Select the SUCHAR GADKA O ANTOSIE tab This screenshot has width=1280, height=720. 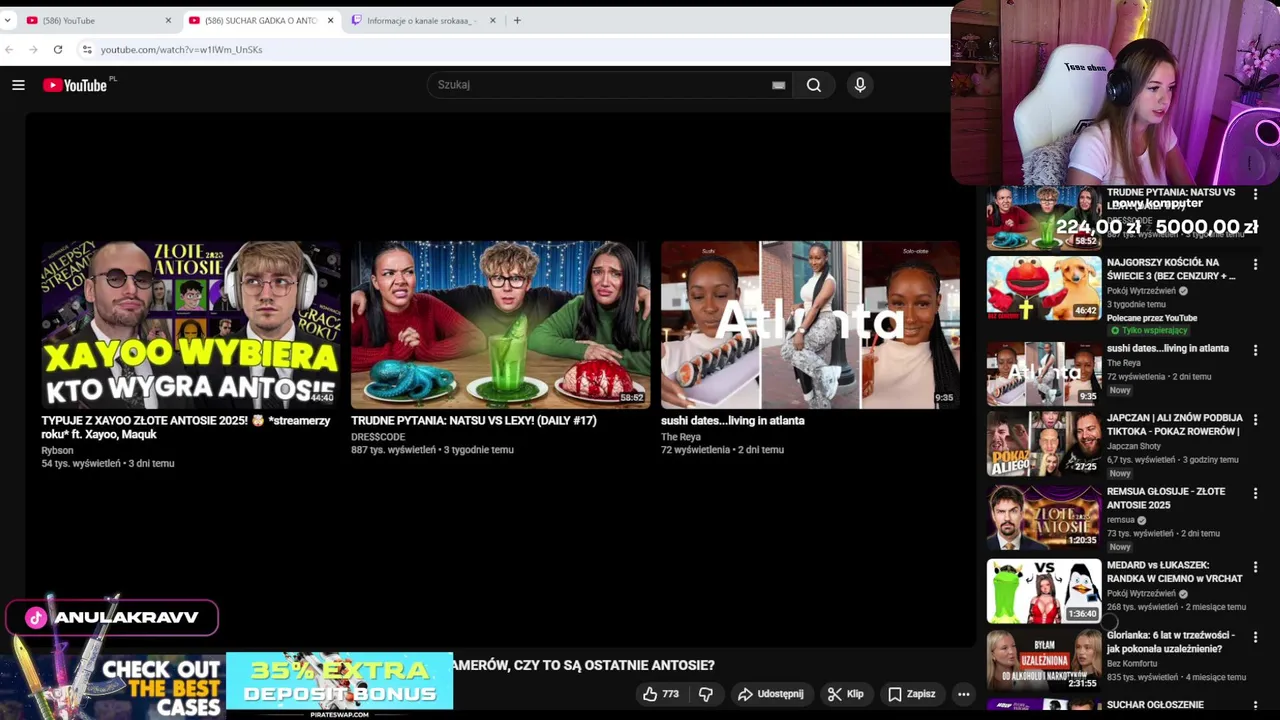pyautogui.click(x=260, y=20)
